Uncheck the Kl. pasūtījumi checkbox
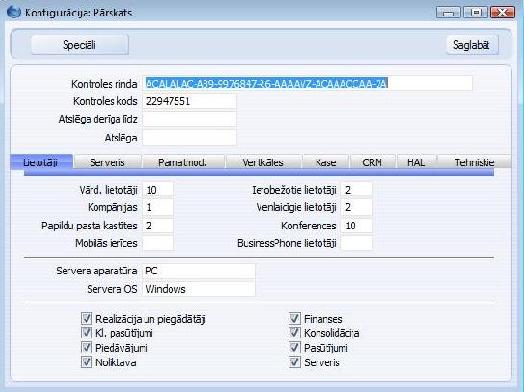 point(87,333)
